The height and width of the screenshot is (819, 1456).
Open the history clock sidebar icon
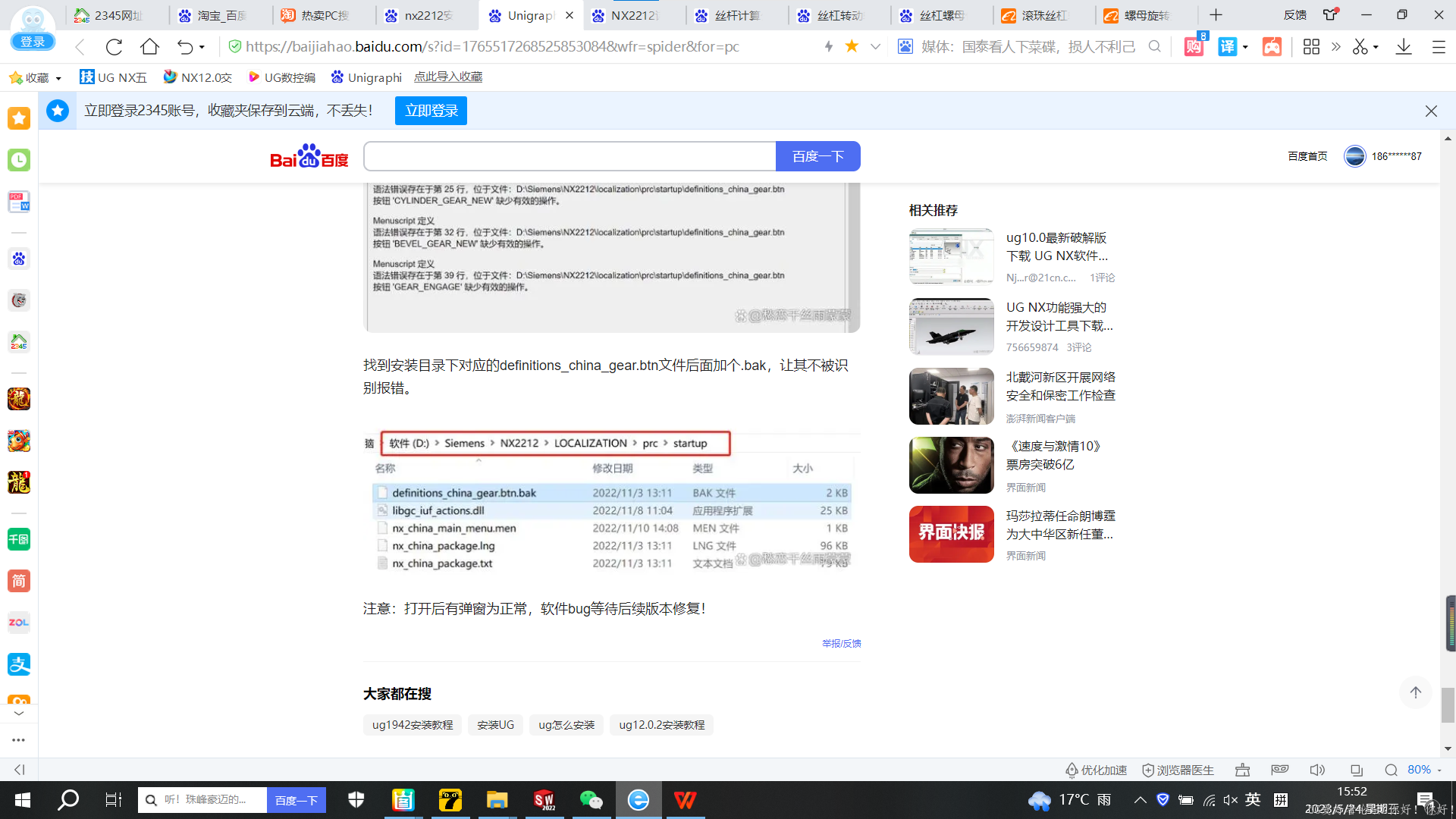pyautogui.click(x=19, y=160)
